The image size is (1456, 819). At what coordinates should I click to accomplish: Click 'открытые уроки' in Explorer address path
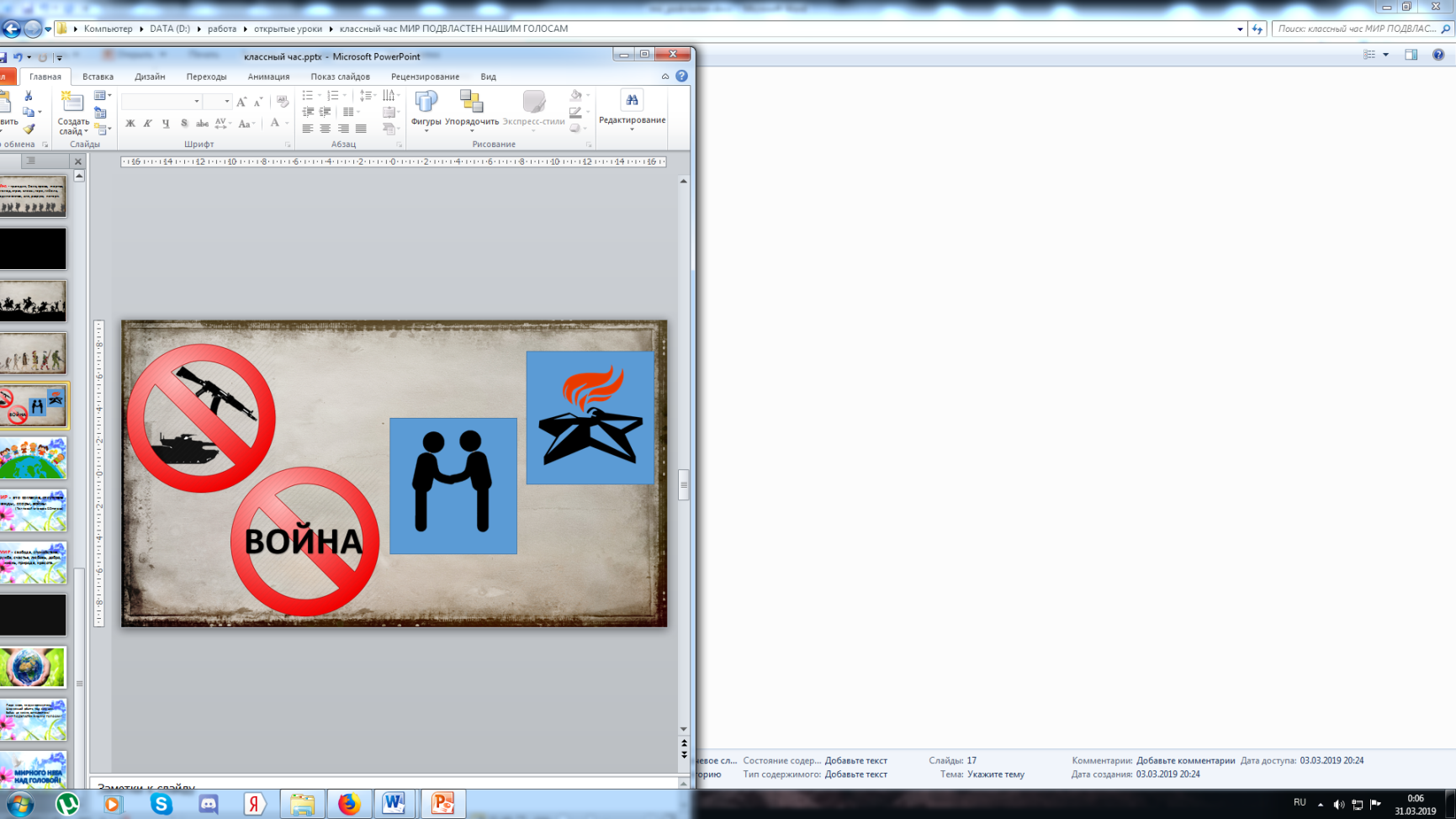[288, 29]
